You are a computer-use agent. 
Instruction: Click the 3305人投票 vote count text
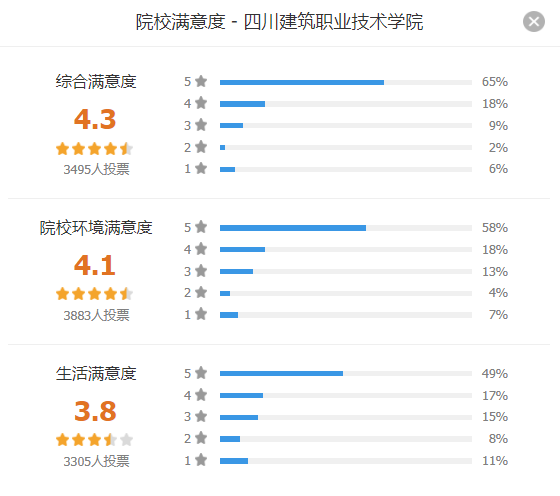click(x=96, y=461)
